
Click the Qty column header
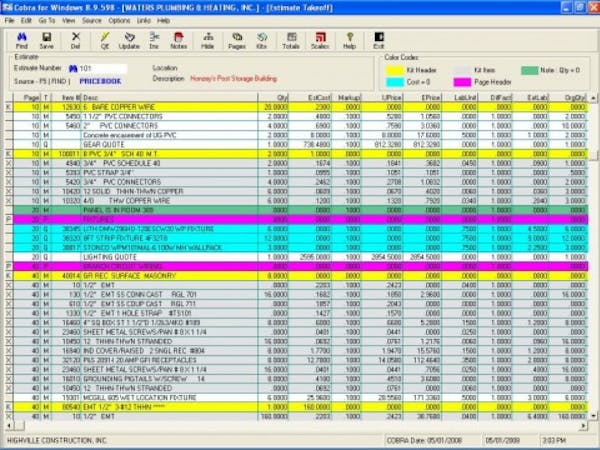[x=273, y=98]
